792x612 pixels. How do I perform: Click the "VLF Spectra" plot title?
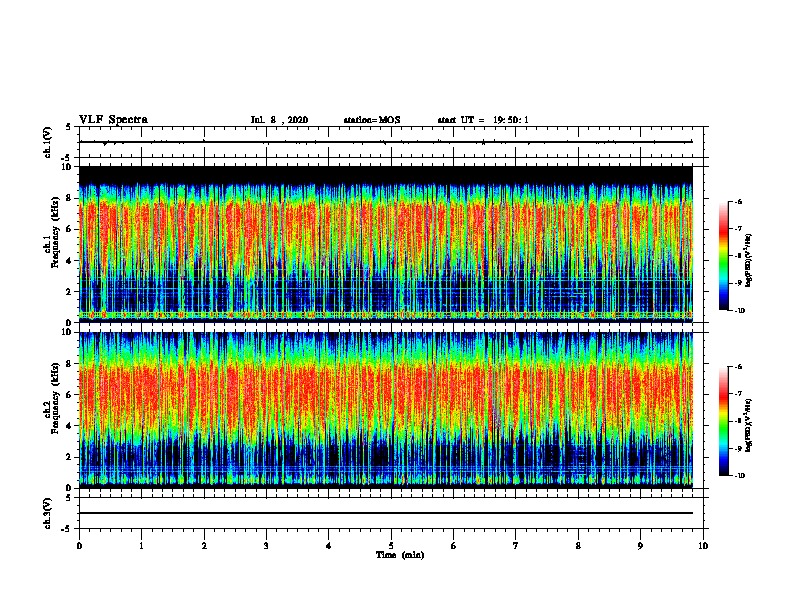point(113,120)
